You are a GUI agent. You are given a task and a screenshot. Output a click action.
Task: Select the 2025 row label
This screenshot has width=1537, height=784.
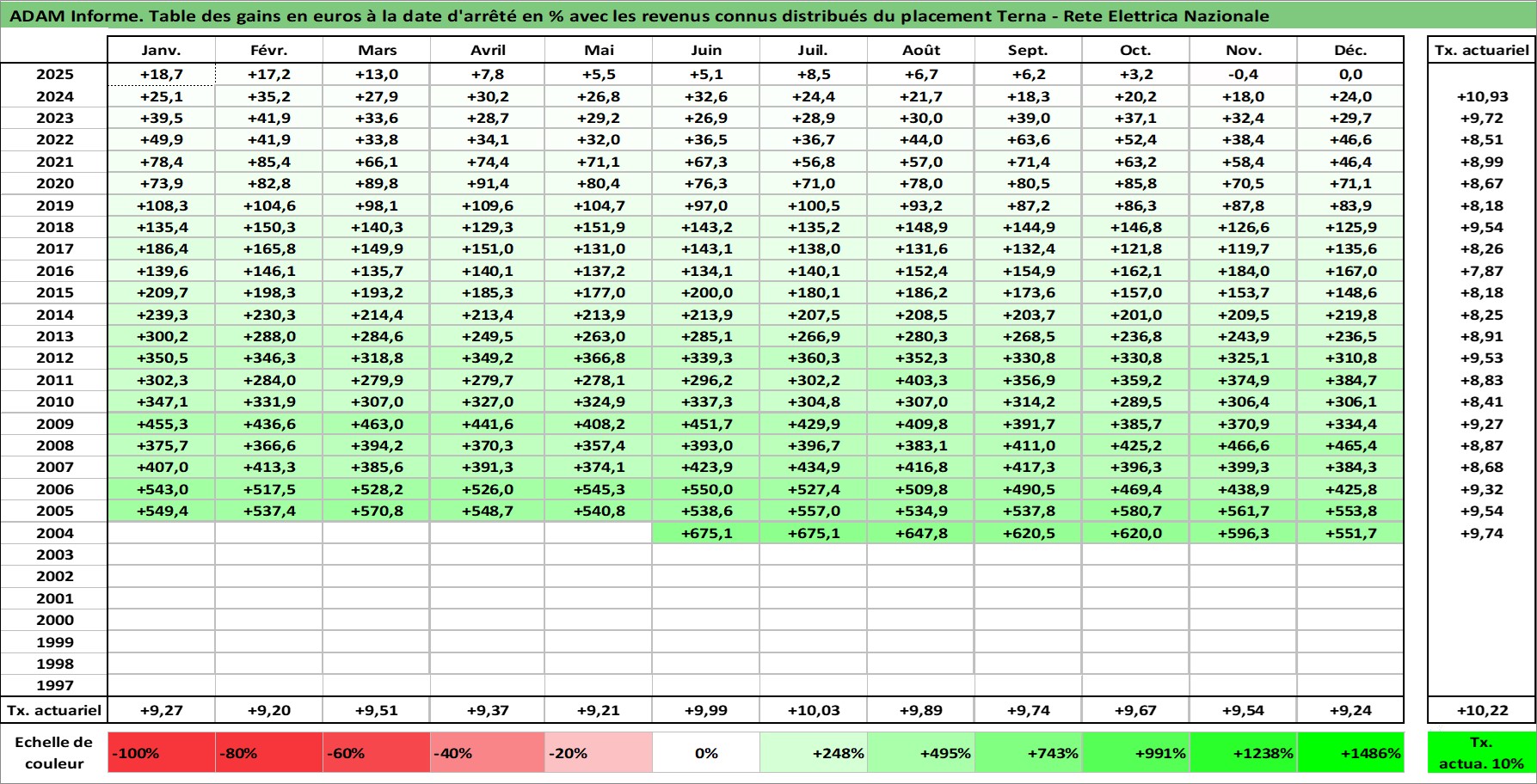coord(54,74)
